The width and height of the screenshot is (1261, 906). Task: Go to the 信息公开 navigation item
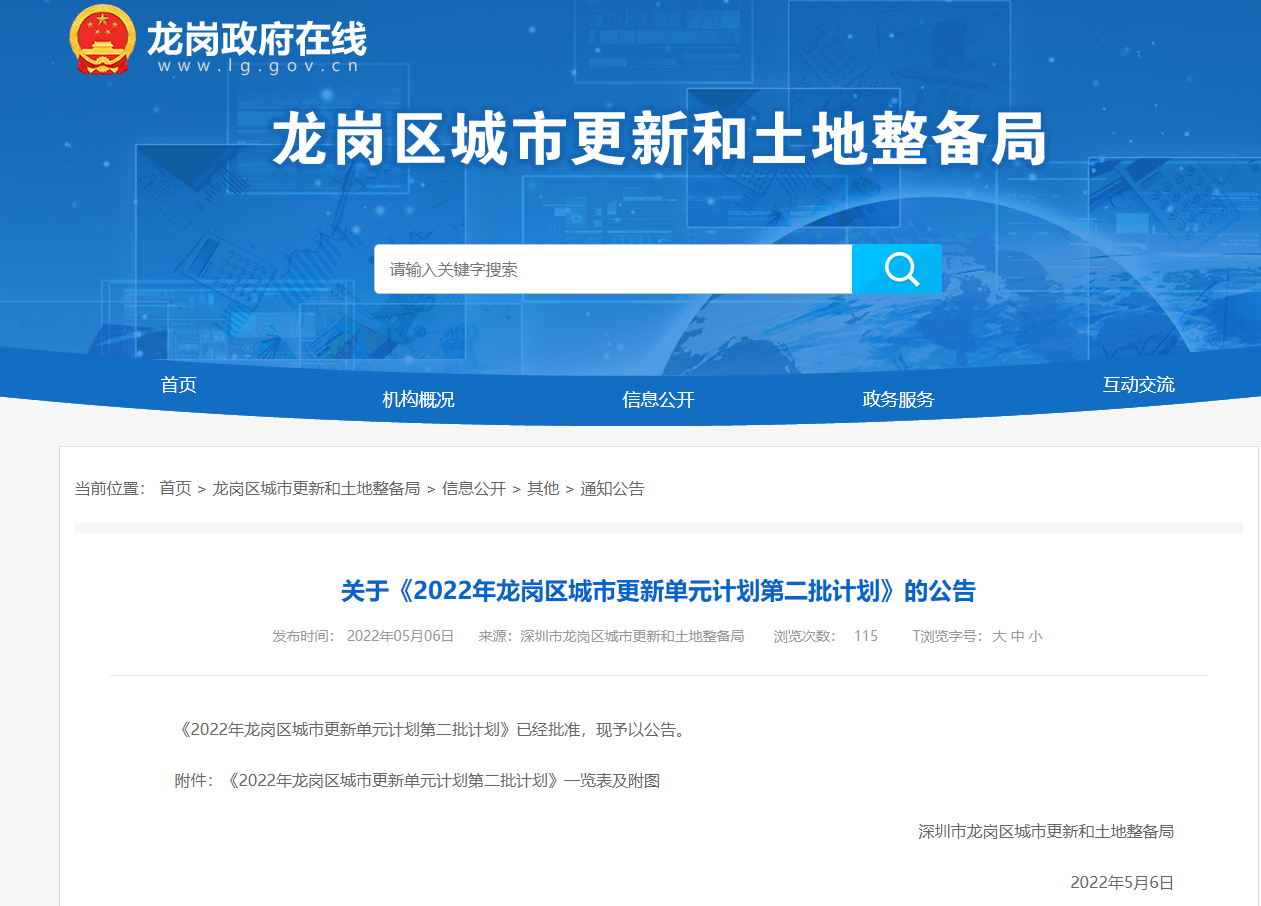[658, 400]
